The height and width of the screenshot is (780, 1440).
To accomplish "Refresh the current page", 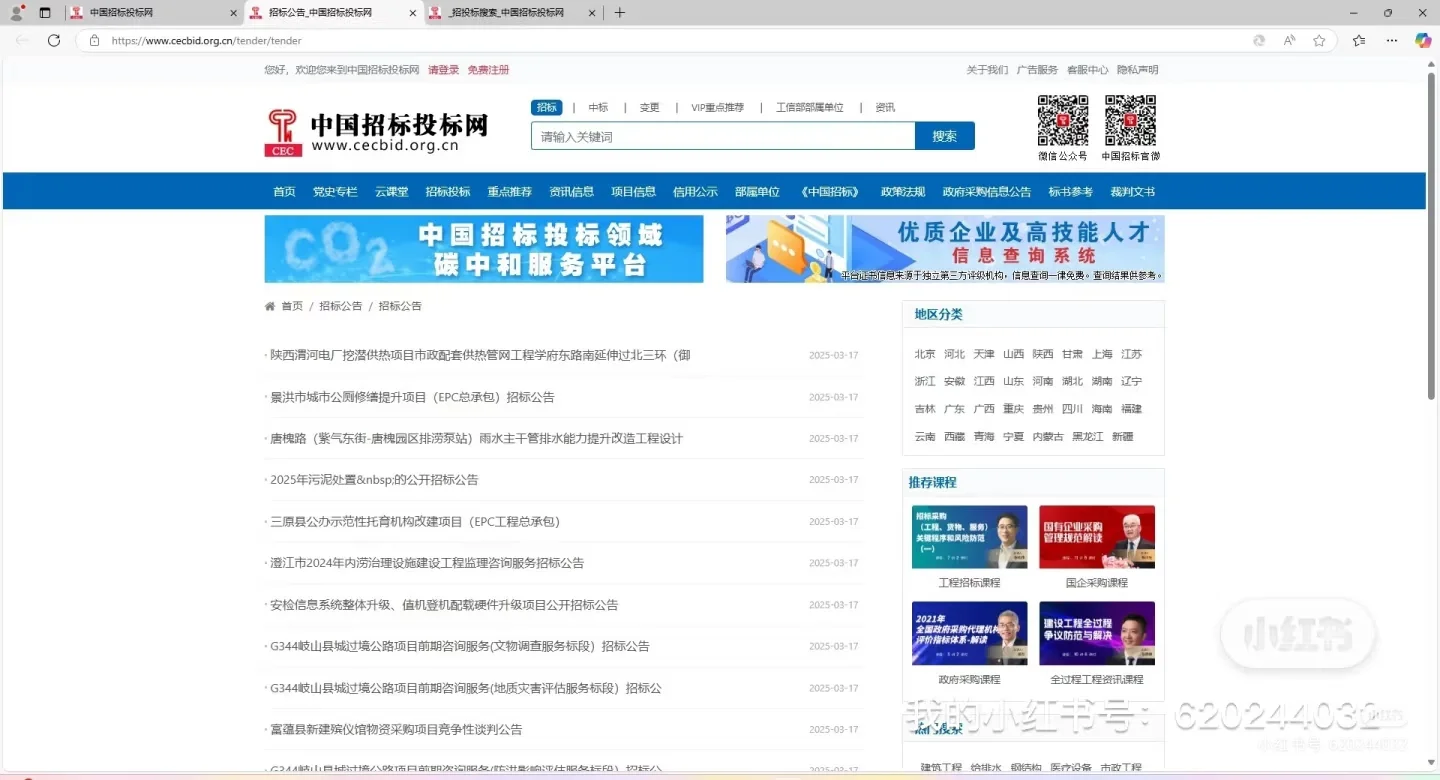I will (x=53, y=41).
